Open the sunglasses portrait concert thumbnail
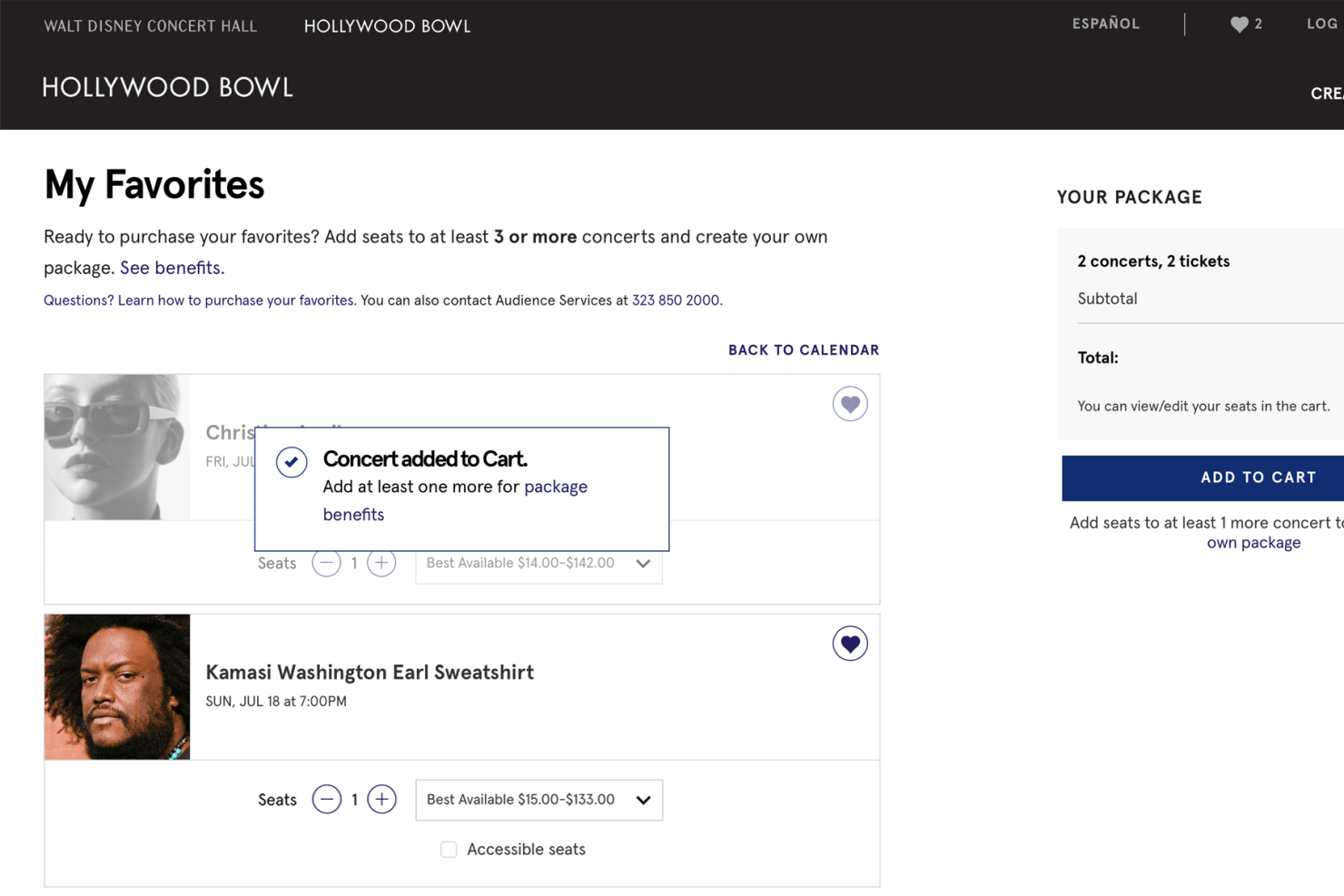The height and width of the screenshot is (896, 1344). click(x=117, y=448)
